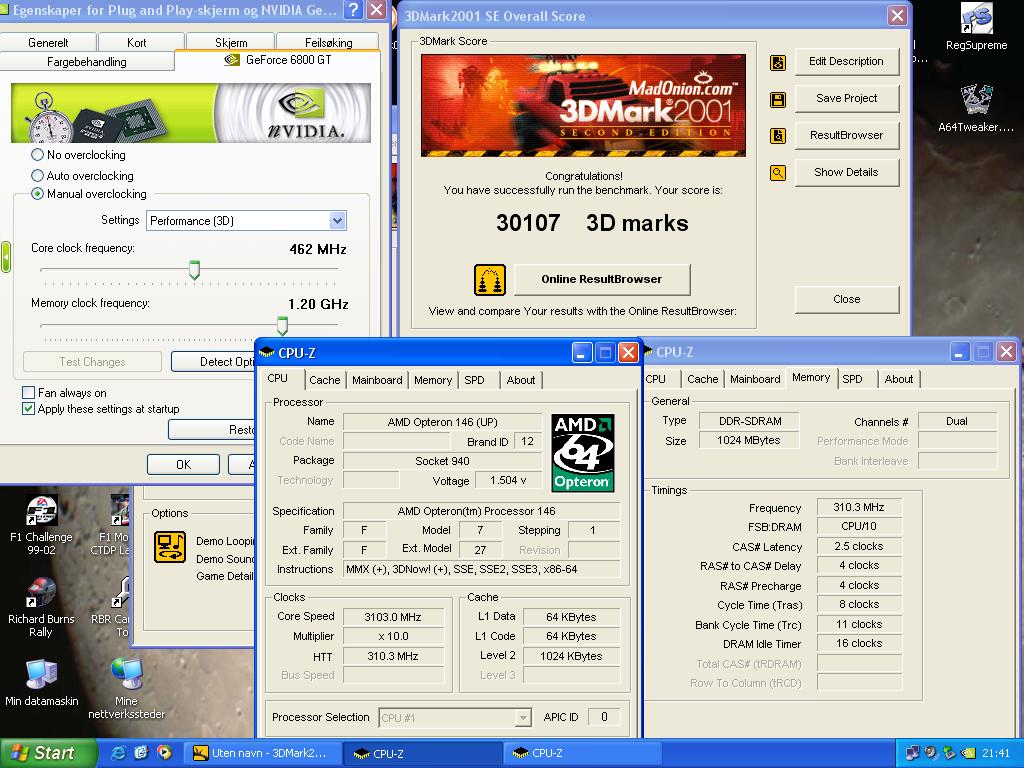Click the AMD Opteron 146 (UP) name field

click(x=442, y=422)
